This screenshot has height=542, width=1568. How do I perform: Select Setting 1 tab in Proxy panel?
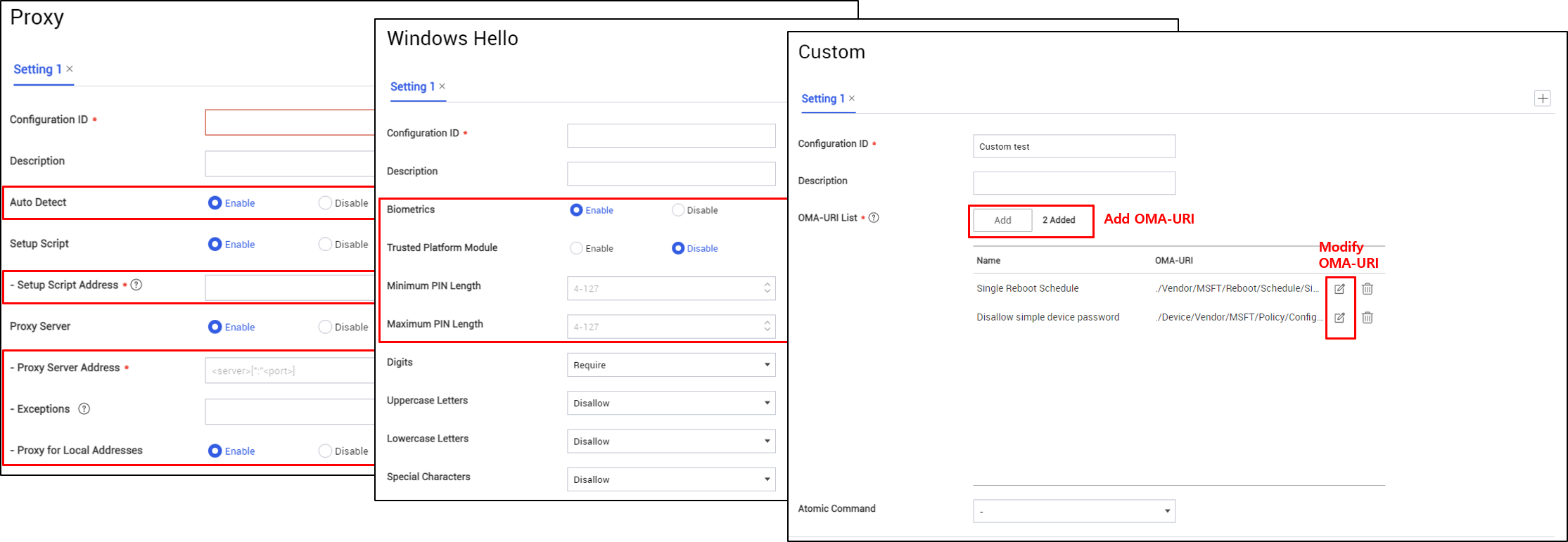click(38, 69)
